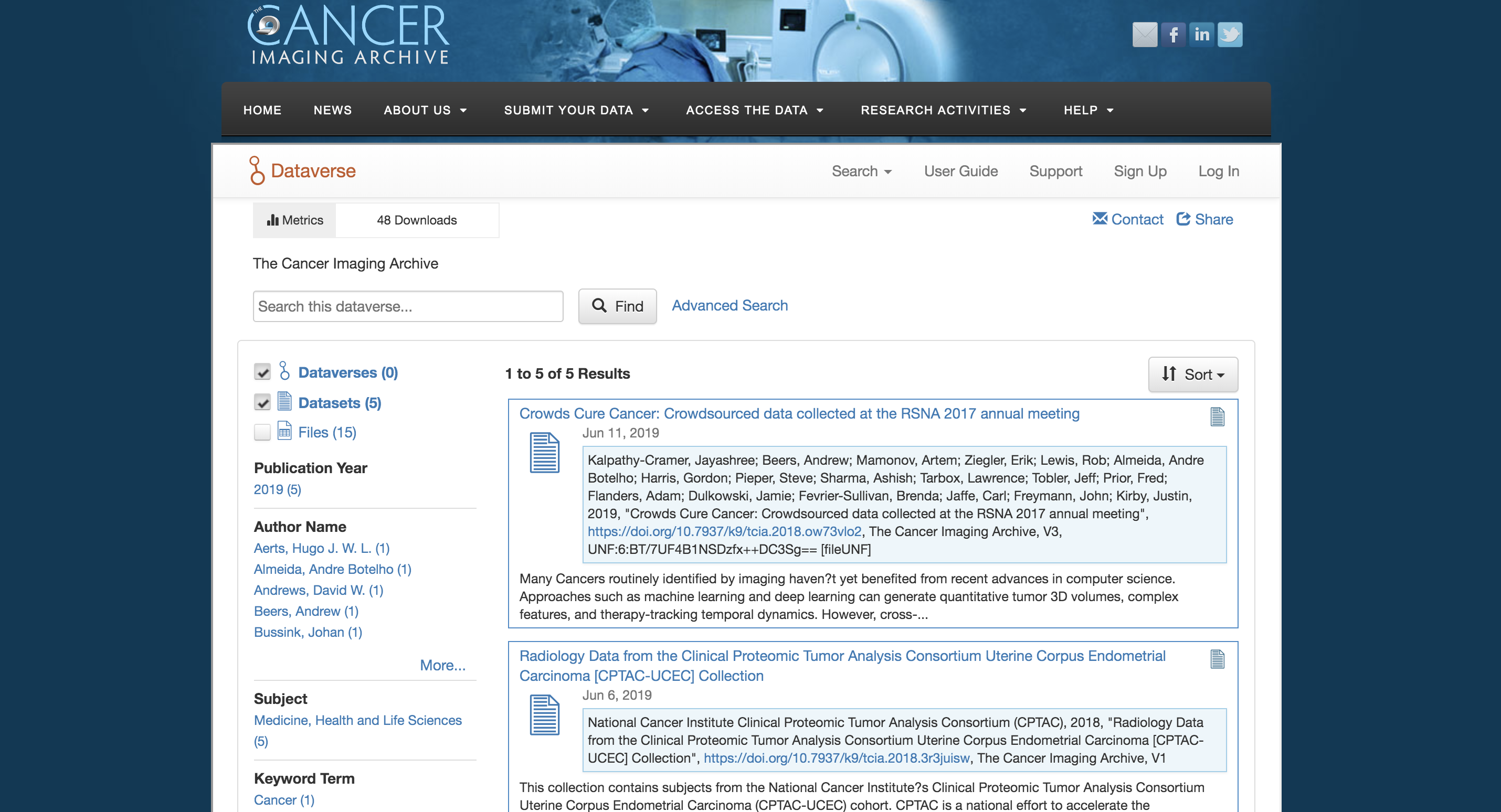Click the Datasets facet document icon
This screenshot has height=812, width=1501.
pyautogui.click(x=284, y=401)
